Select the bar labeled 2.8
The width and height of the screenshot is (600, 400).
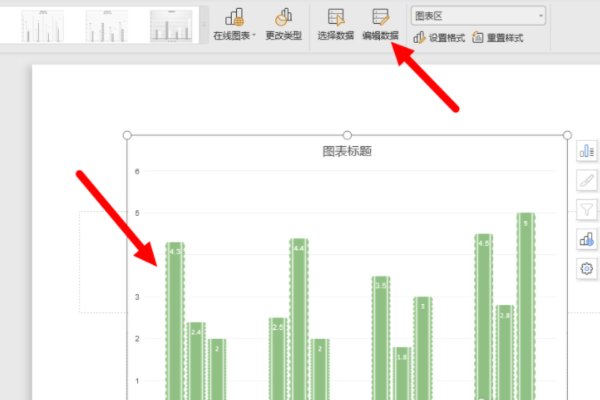click(505, 353)
